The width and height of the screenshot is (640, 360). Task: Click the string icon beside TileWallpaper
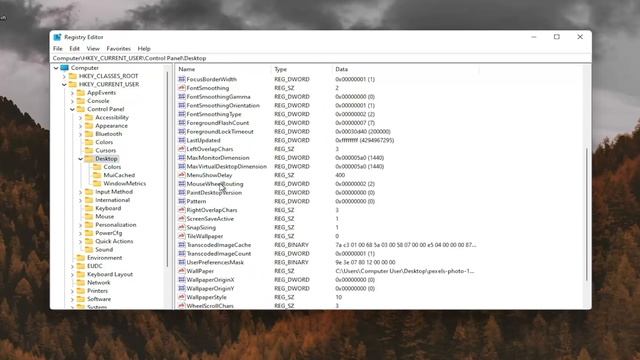click(182, 236)
